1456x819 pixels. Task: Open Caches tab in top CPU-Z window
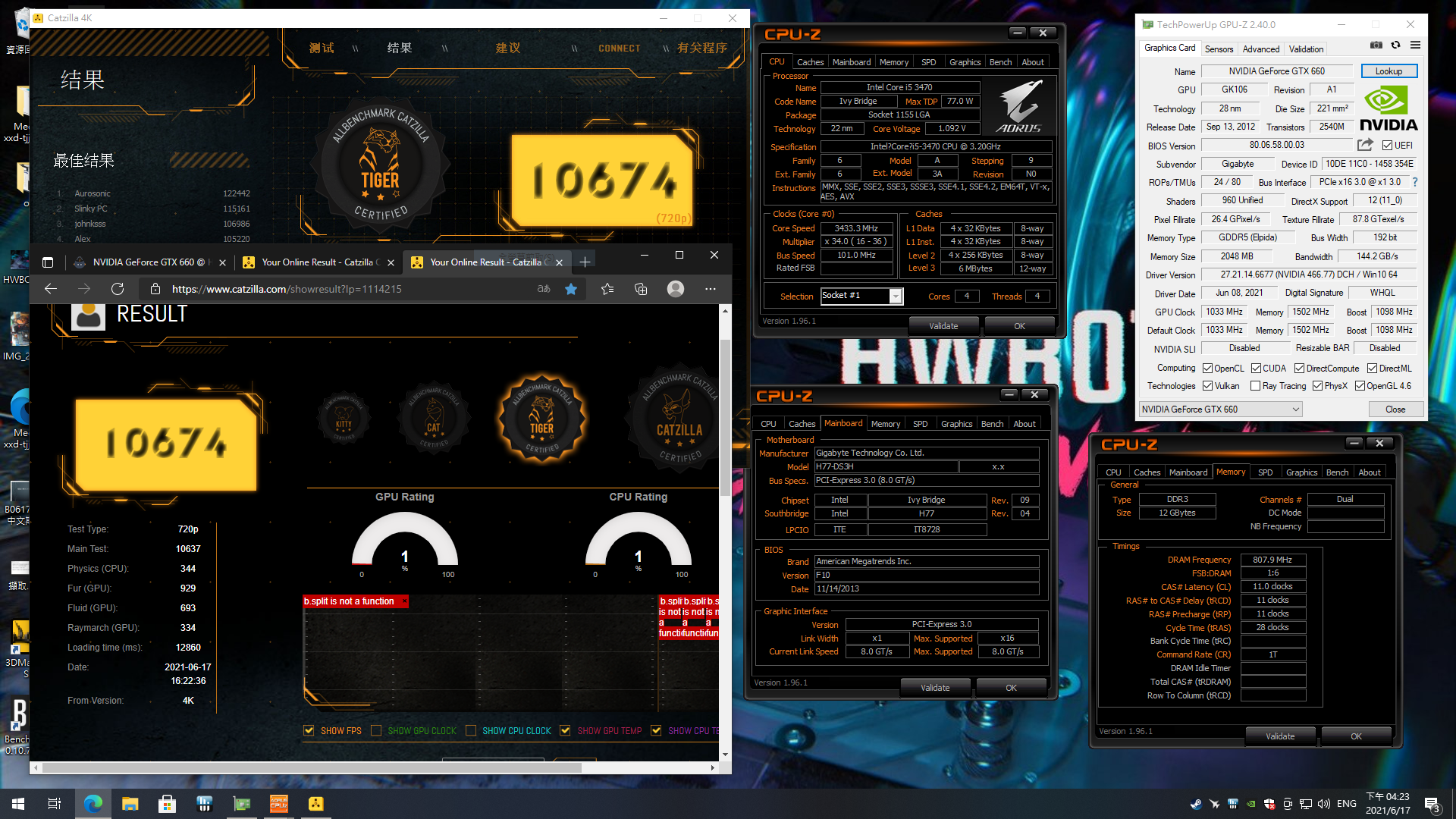810,62
